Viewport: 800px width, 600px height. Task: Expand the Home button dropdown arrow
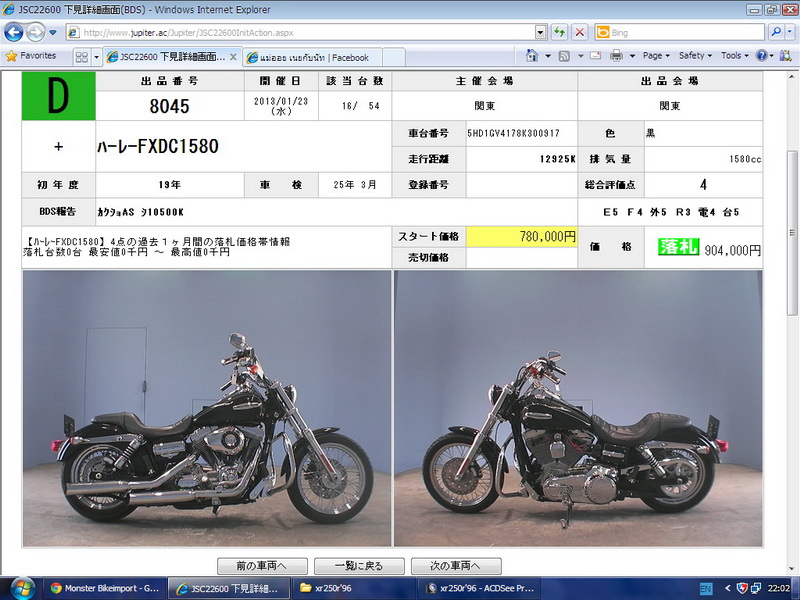548,56
